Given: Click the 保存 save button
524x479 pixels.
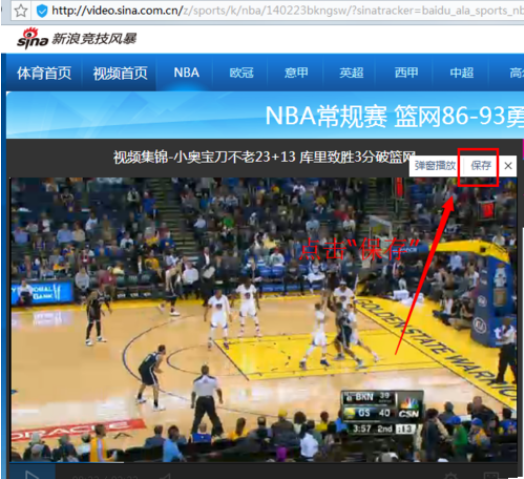Looking at the screenshot, I should pos(481,165).
